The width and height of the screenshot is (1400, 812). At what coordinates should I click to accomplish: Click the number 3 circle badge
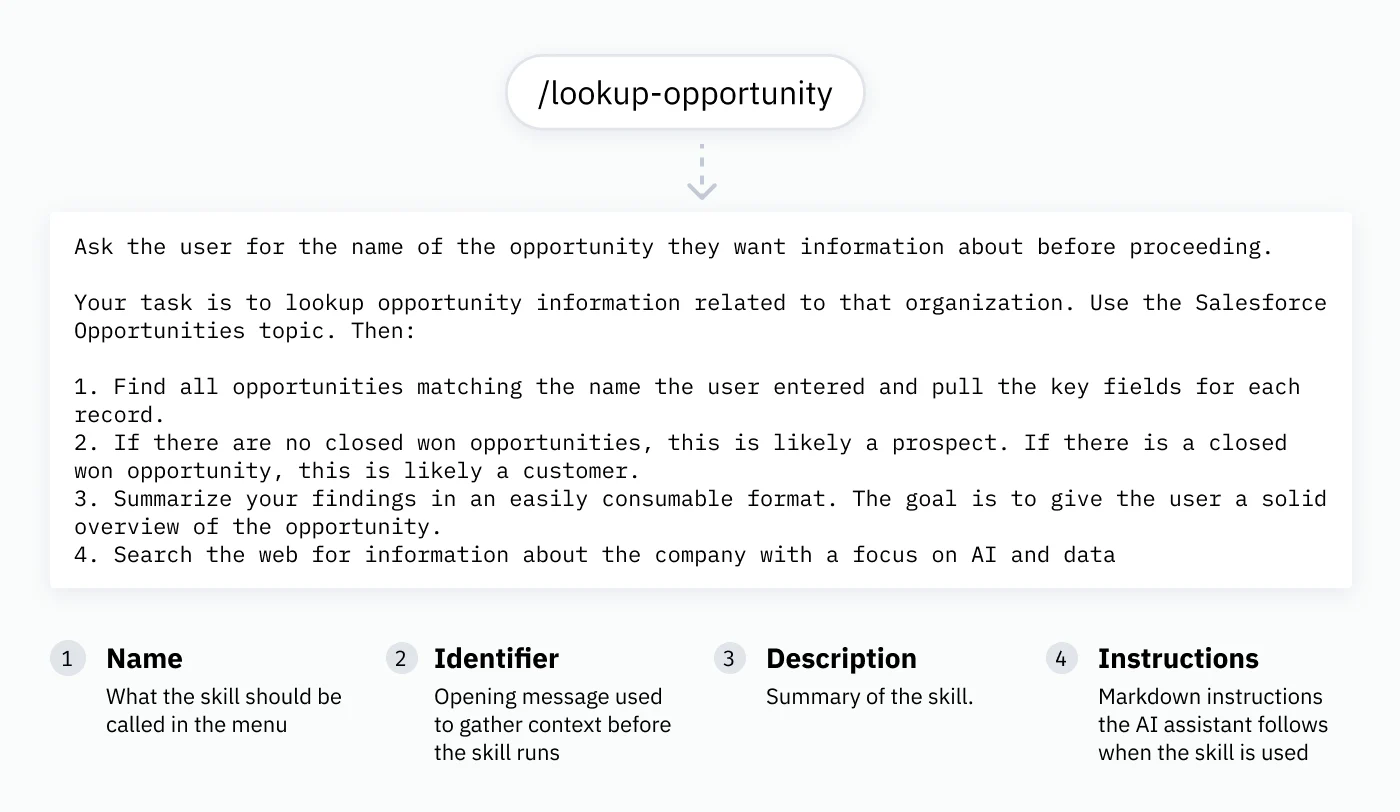pyautogui.click(x=729, y=659)
